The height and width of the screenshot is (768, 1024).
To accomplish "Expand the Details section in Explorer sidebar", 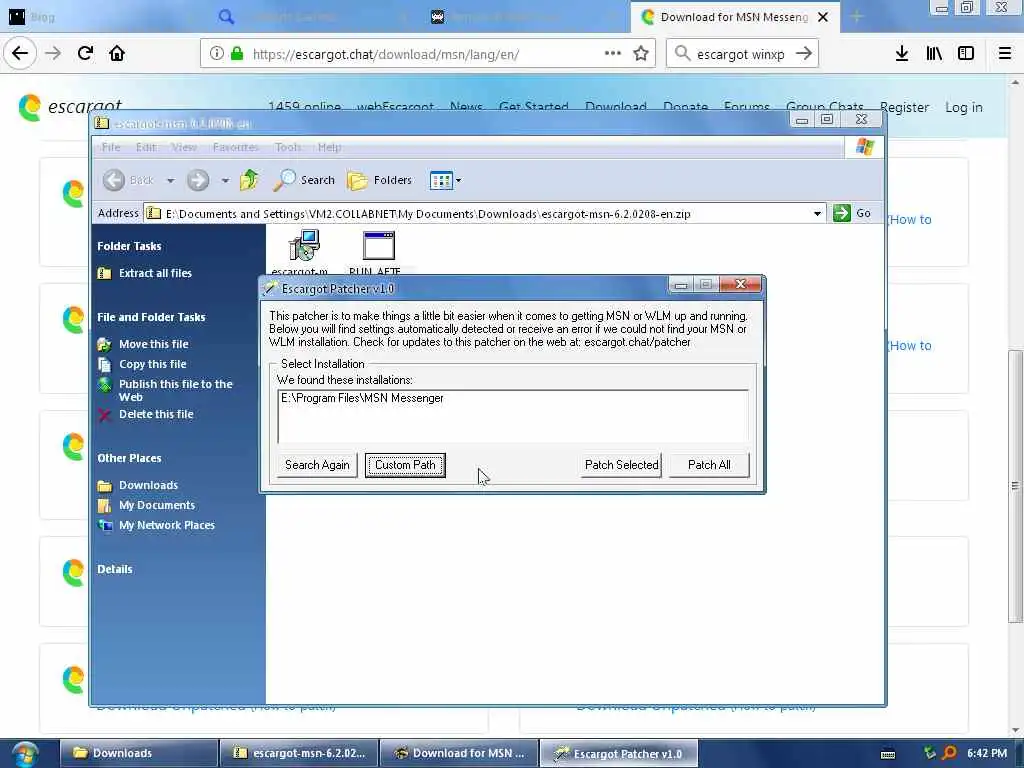I will [x=115, y=569].
